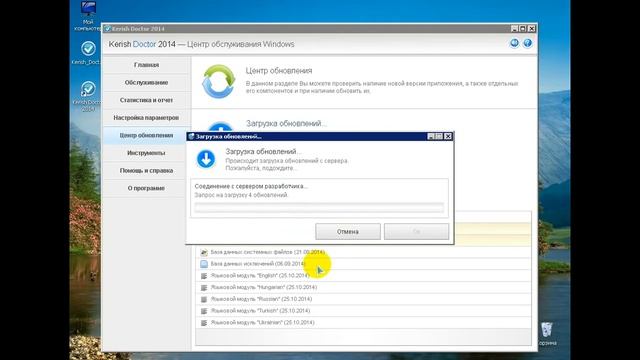
Task: Minimize the Загрузка обновлений dialog
Action: tap(431, 136)
